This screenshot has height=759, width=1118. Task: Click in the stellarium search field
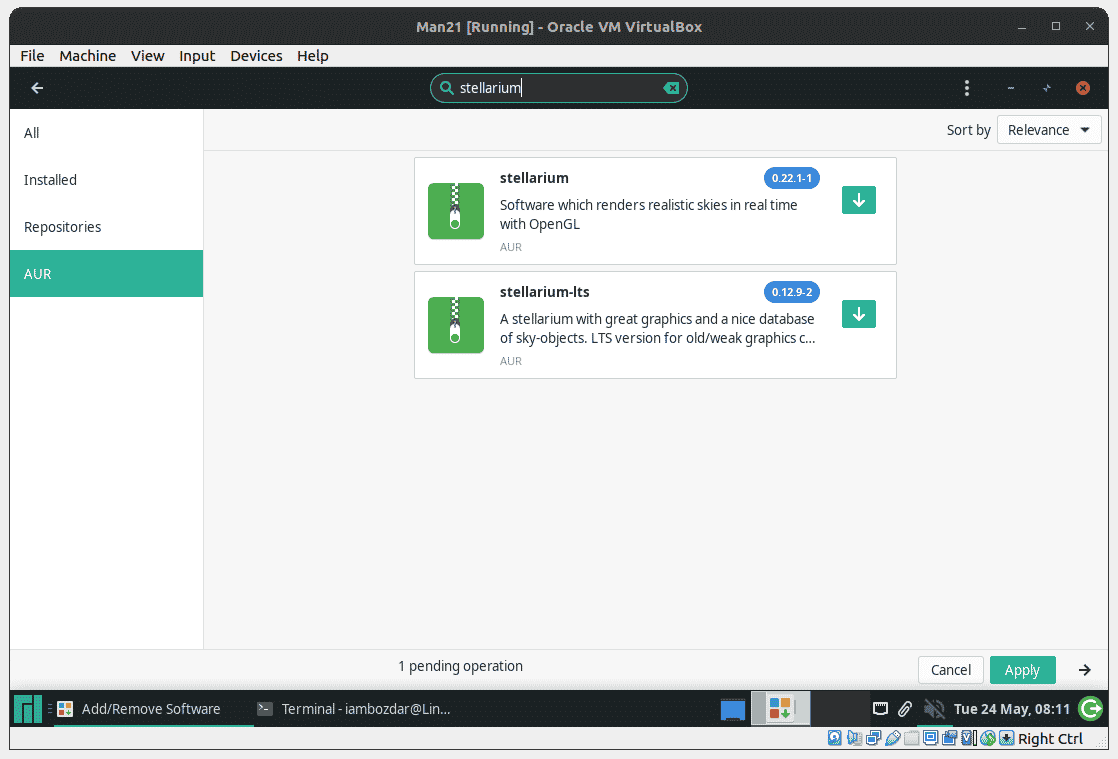click(x=558, y=88)
